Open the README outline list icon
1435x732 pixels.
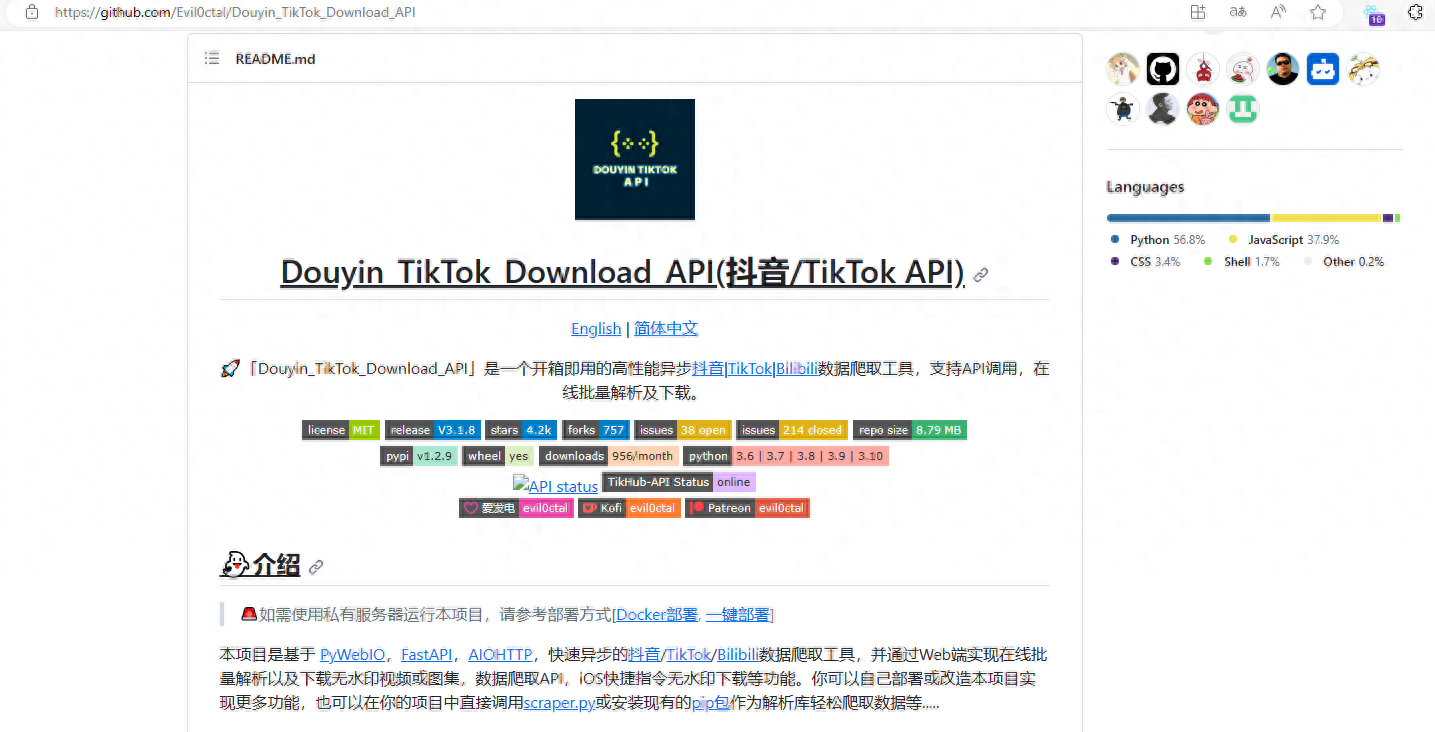[212, 58]
